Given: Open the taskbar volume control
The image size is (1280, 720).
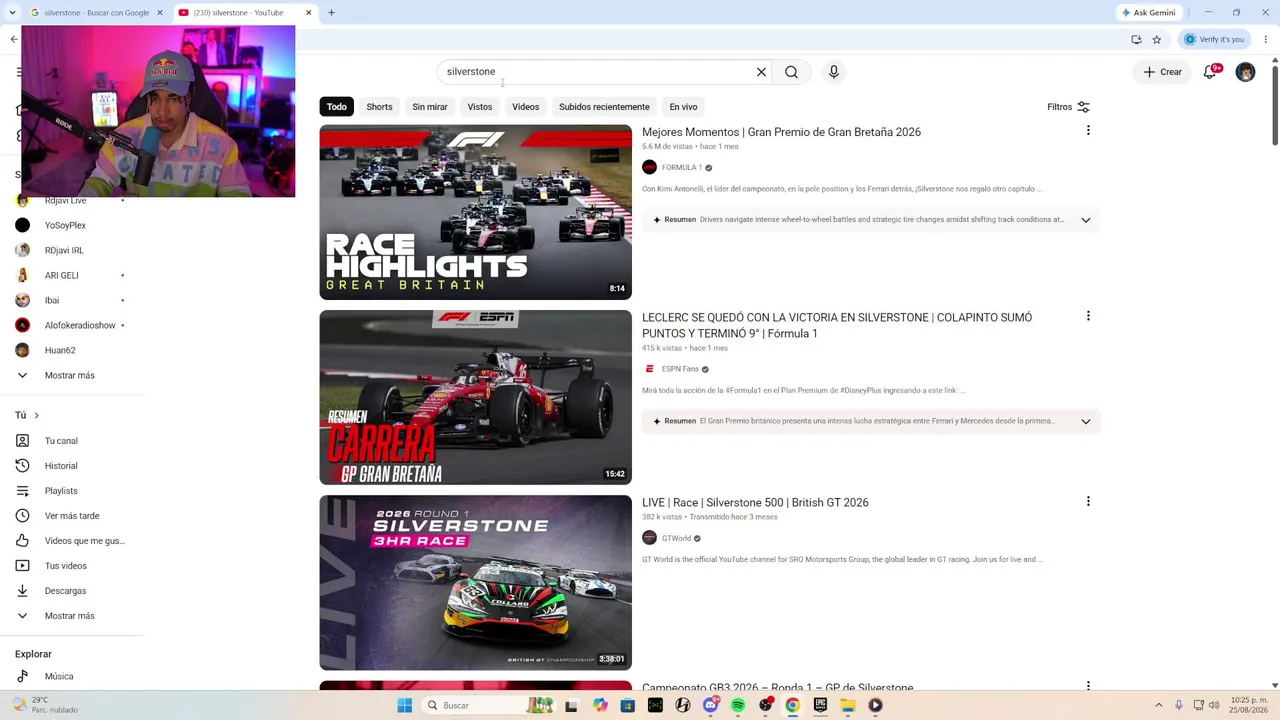Looking at the screenshot, I should tap(1214, 705).
